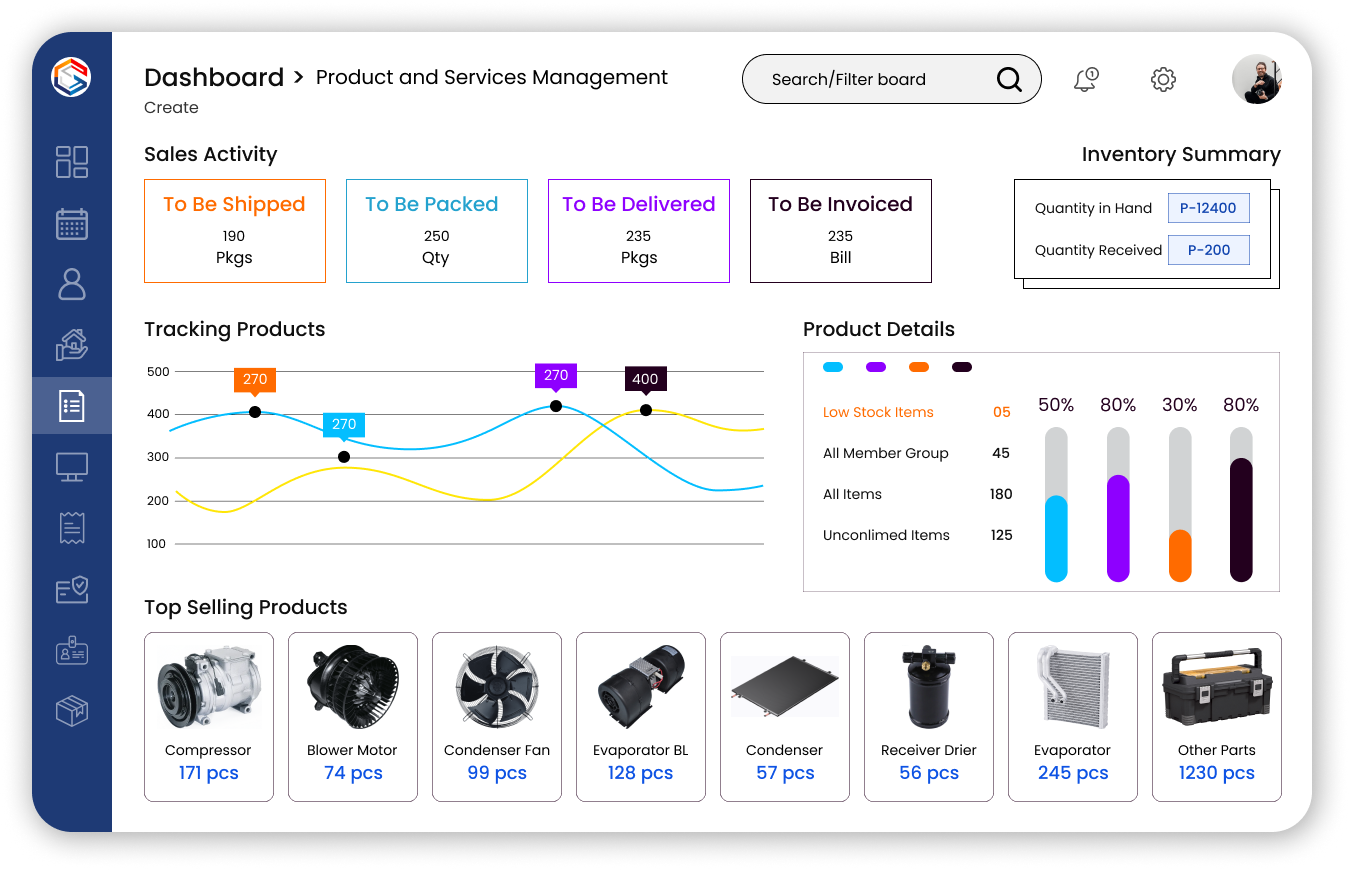
Task: Click the blue 270 chart marker
Action: click(x=344, y=425)
